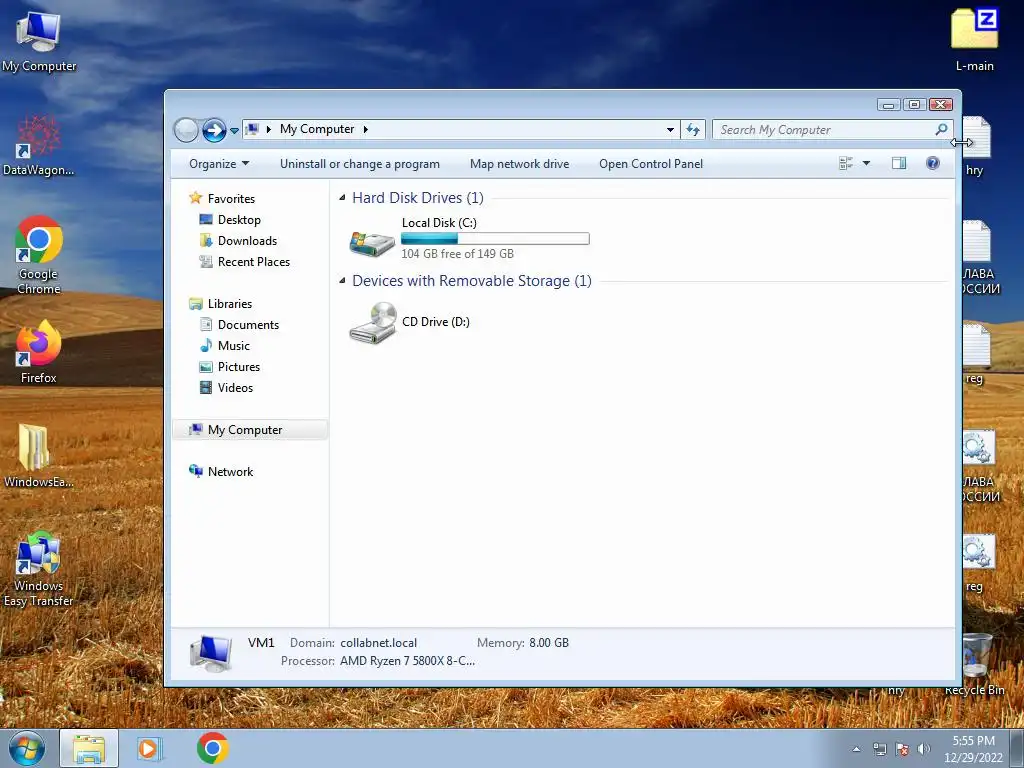Click Open Control Panel

(651, 164)
